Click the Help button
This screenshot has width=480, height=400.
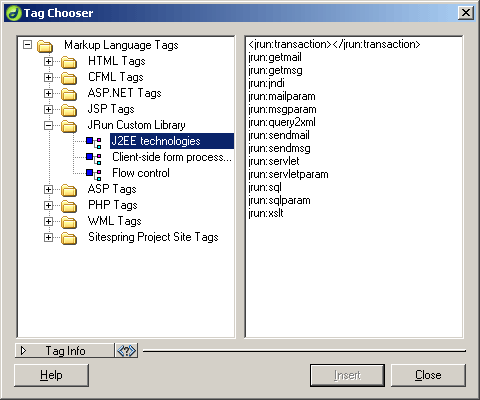click(51, 375)
